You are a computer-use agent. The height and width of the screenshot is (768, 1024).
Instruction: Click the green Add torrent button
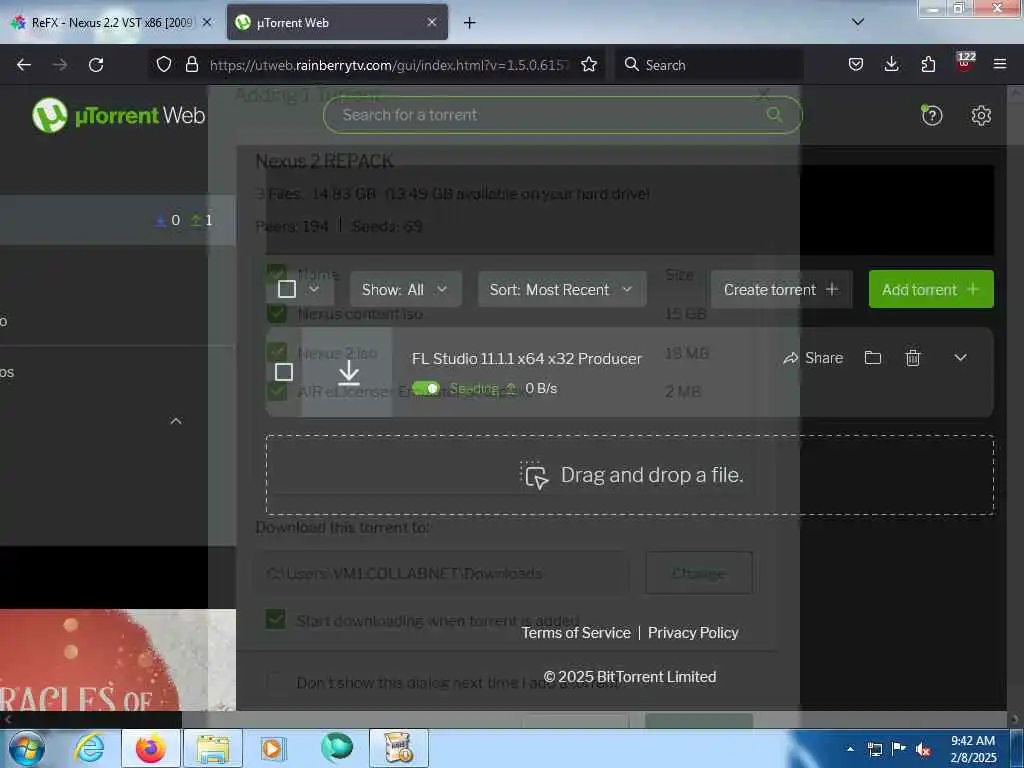(931, 289)
